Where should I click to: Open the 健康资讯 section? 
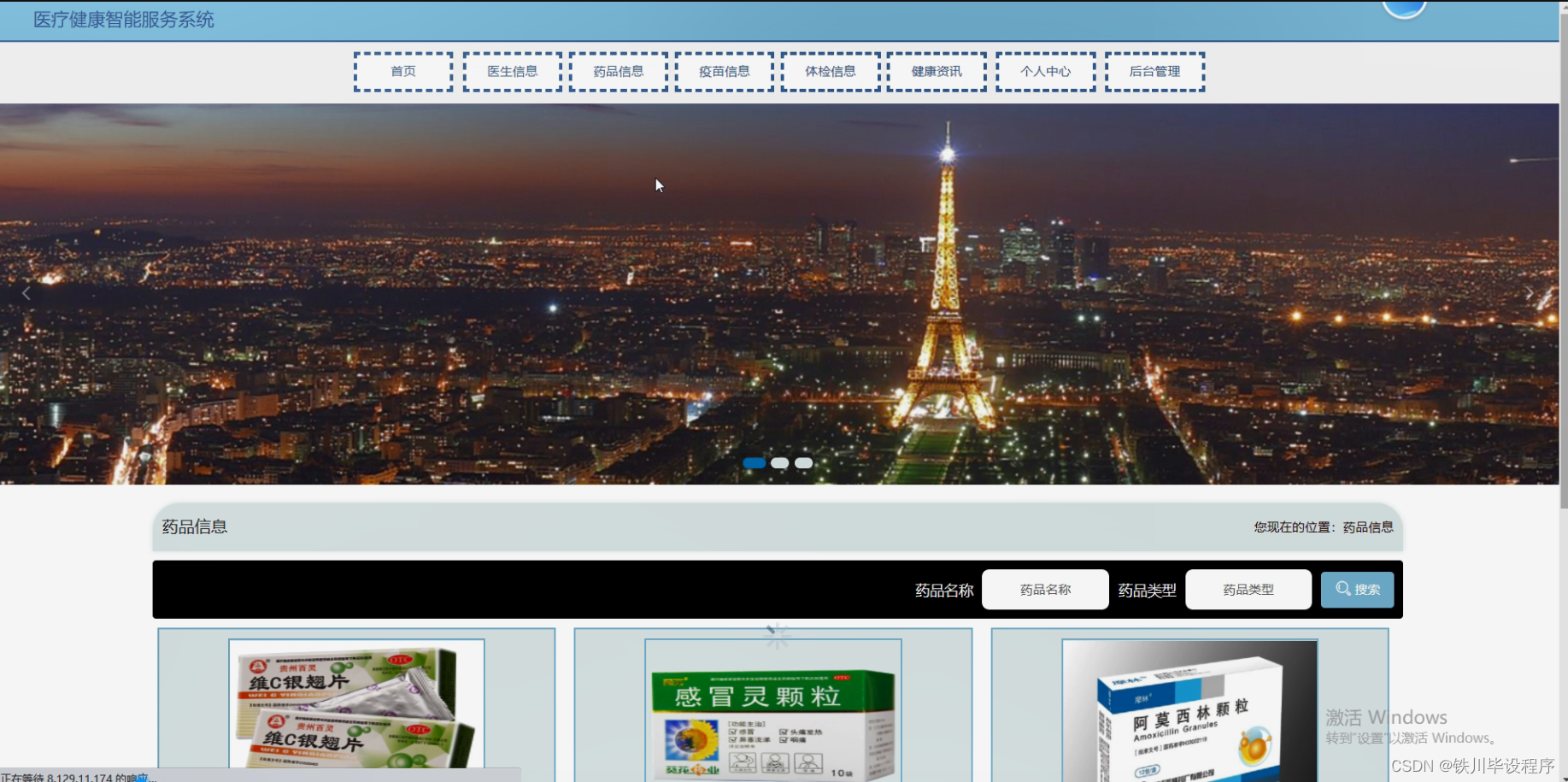[x=937, y=72]
